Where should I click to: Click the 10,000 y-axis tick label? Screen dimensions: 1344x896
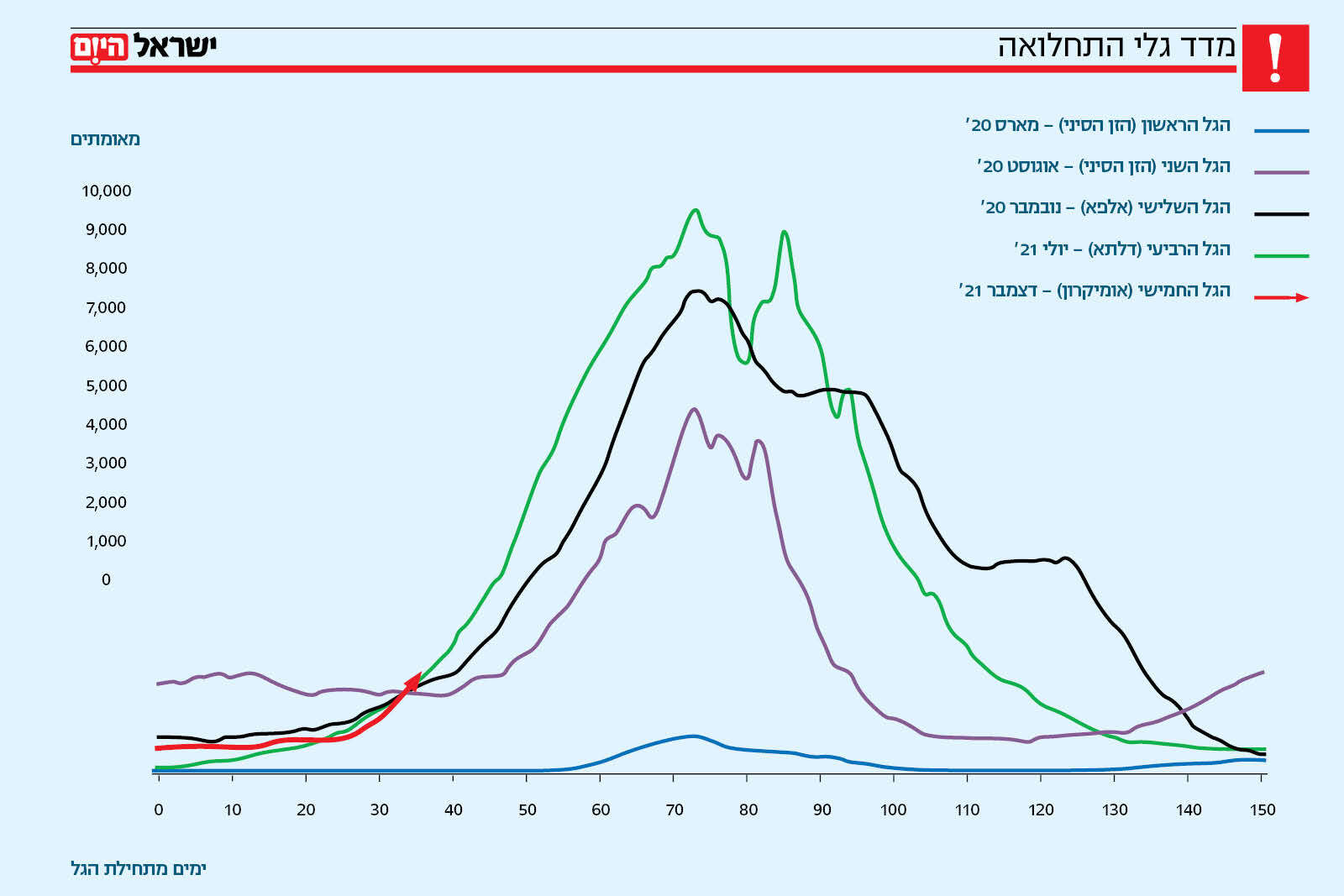pyautogui.click(x=107, y=191)
